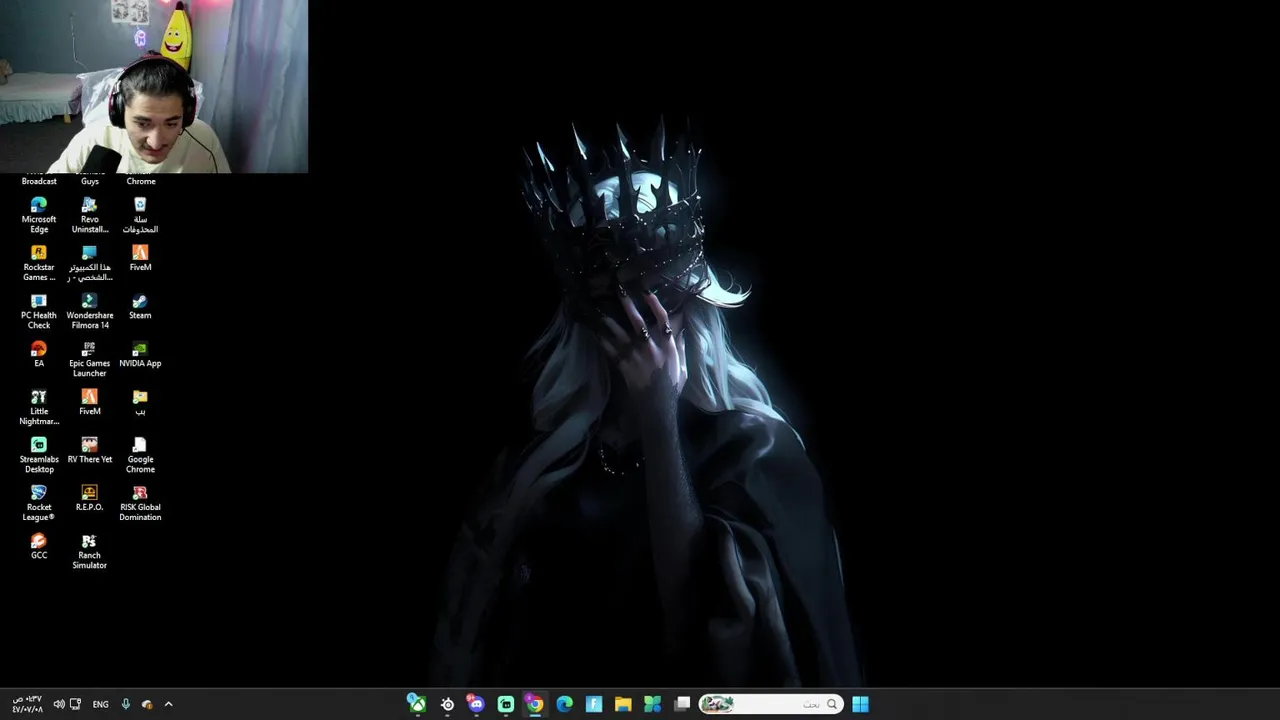Launch Microsoft Edge from taskbar
The height and width of the screenshot is (720, 1280).
pyautogui.click(x=564, y=704)
